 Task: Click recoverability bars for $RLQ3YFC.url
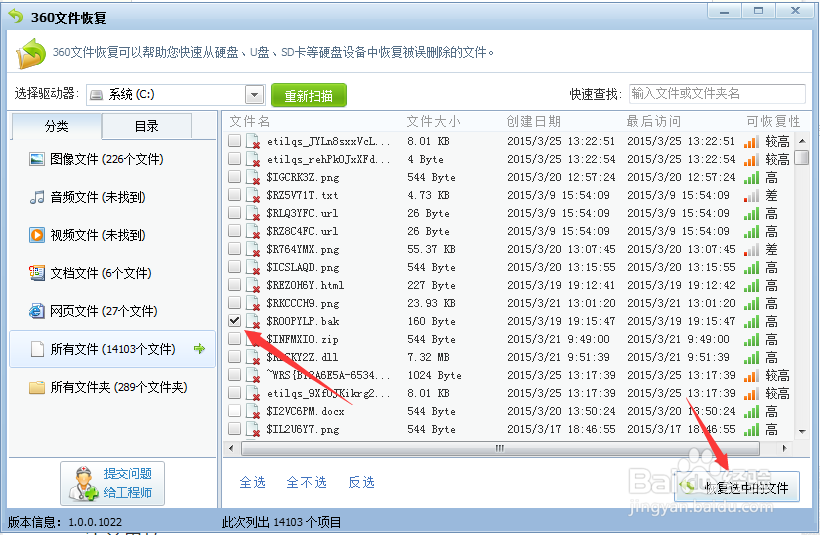751,213
